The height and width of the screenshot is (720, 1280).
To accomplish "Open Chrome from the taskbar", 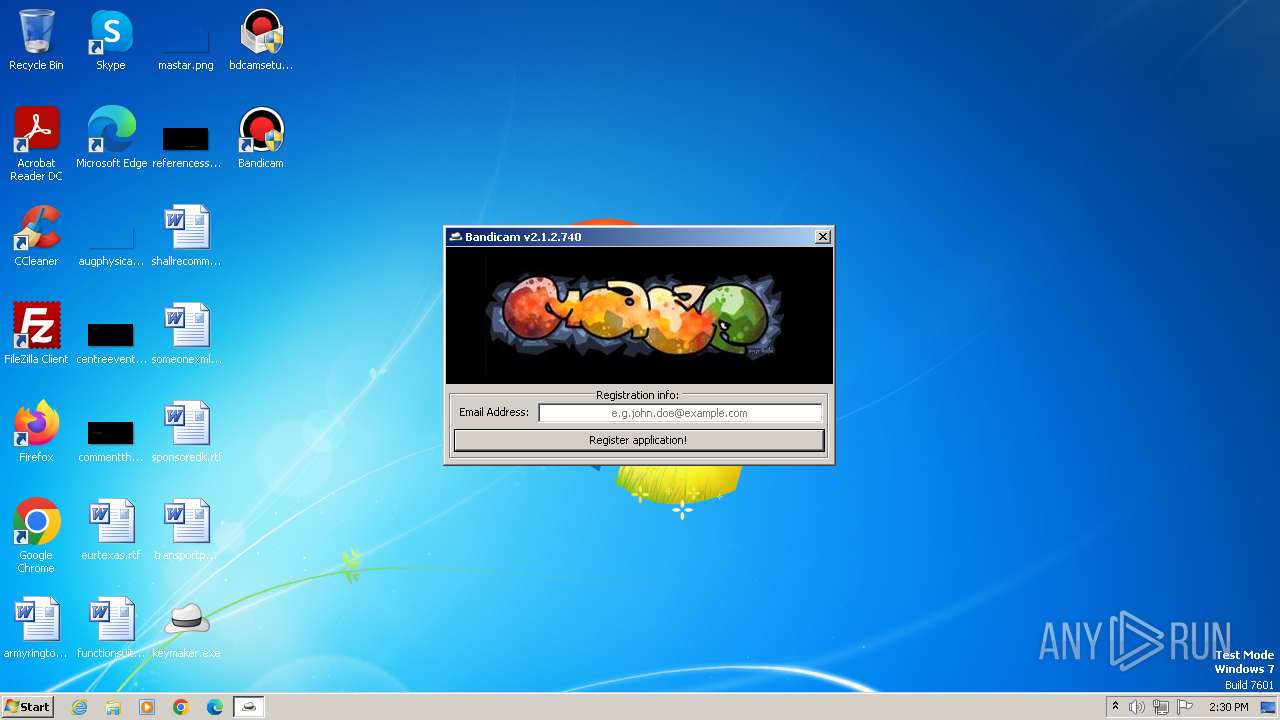I will [x=181, y=707].
